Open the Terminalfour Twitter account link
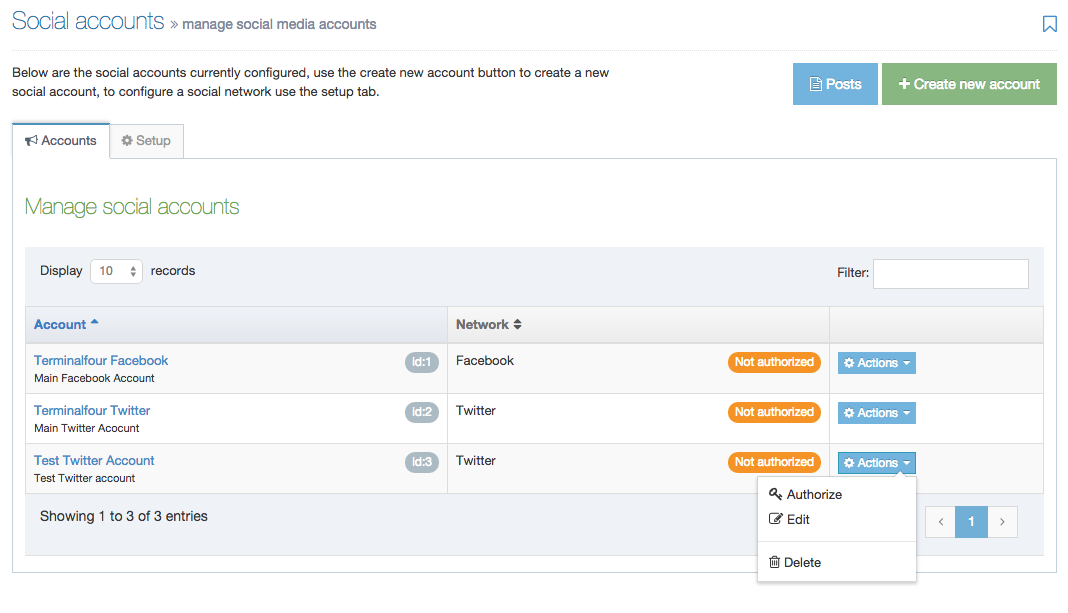The width and height of the screenshot is (1068, 613). [x=92, y=410]
